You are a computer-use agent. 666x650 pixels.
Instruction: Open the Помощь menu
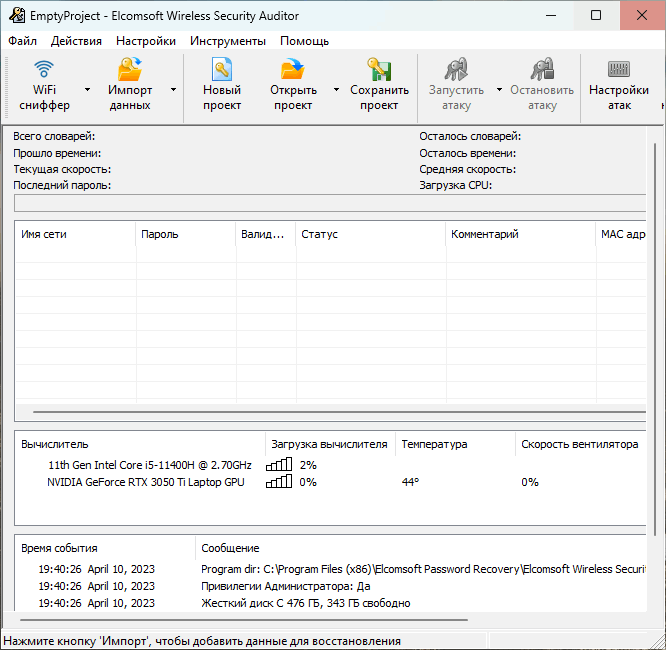[x=305, y=41]
